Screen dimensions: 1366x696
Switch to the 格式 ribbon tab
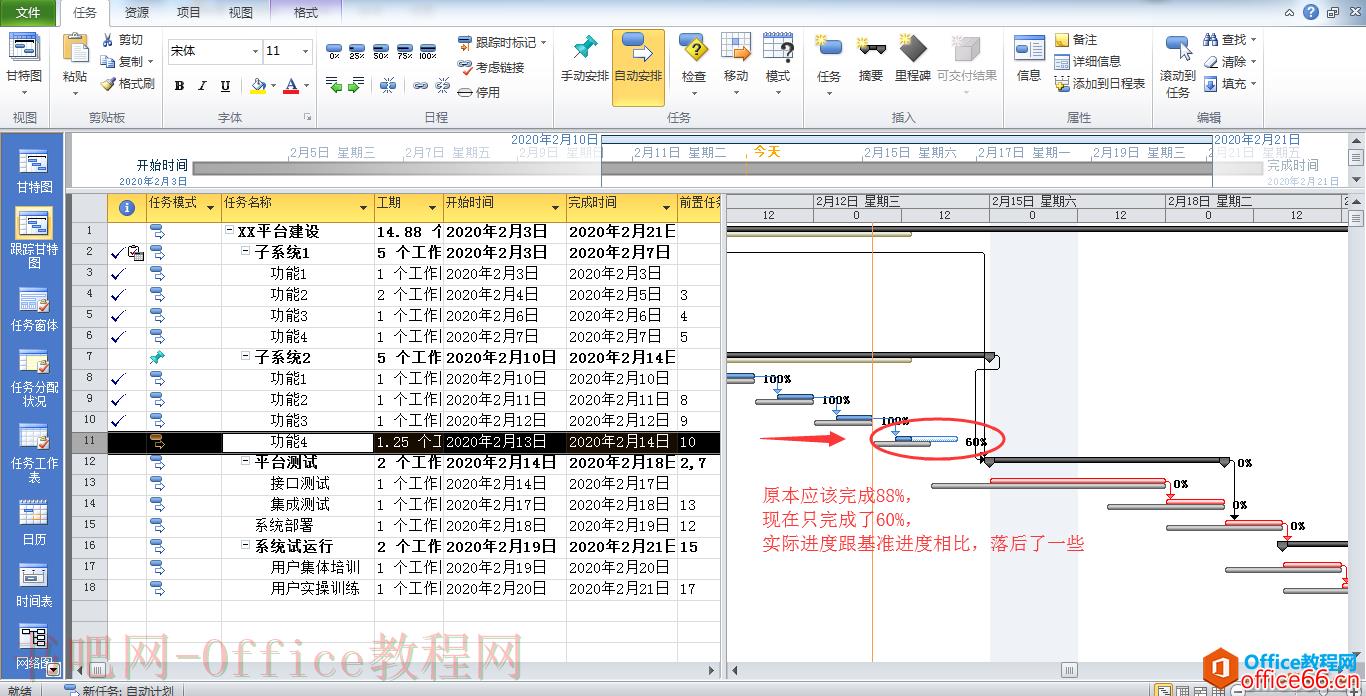(x=305, y=13)
